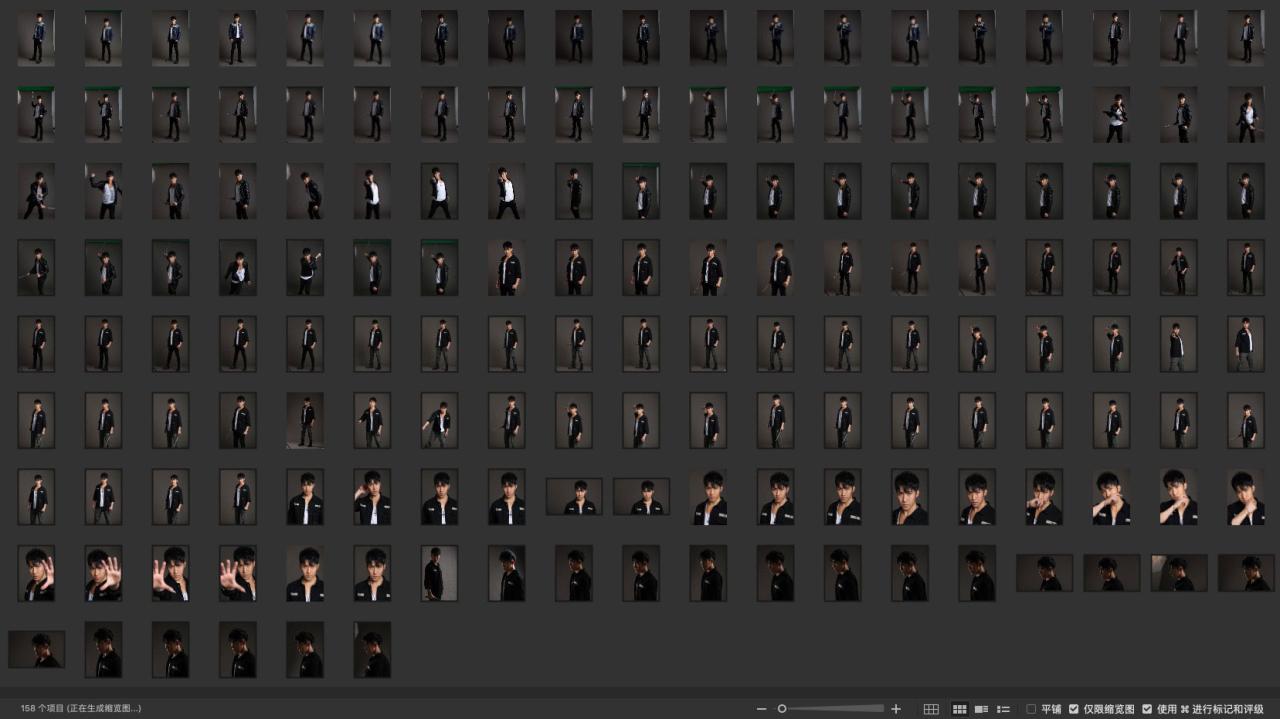
Task: Select the first landscape thumbnail in seventh row
Action: (x=574, y=496)
